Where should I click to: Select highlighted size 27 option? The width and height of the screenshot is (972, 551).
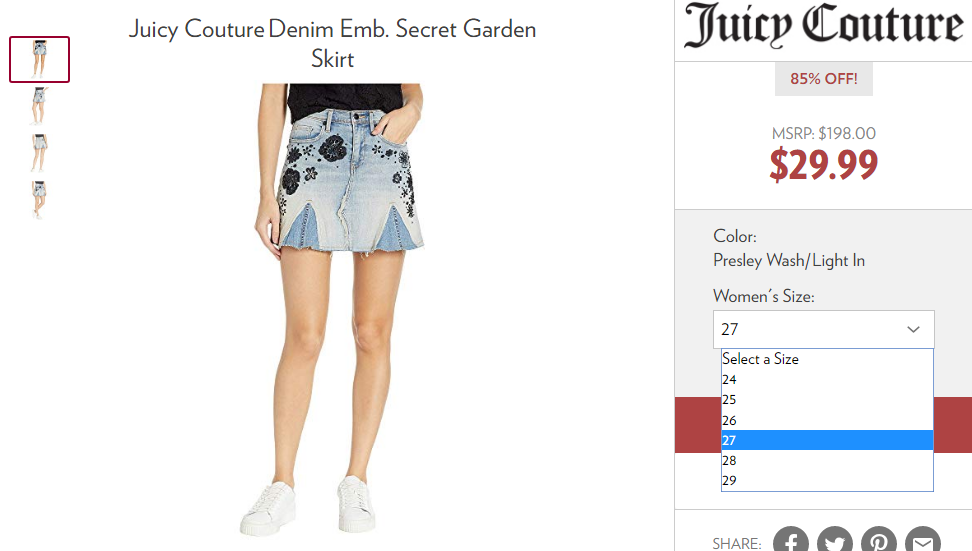[x=827, y=440]
